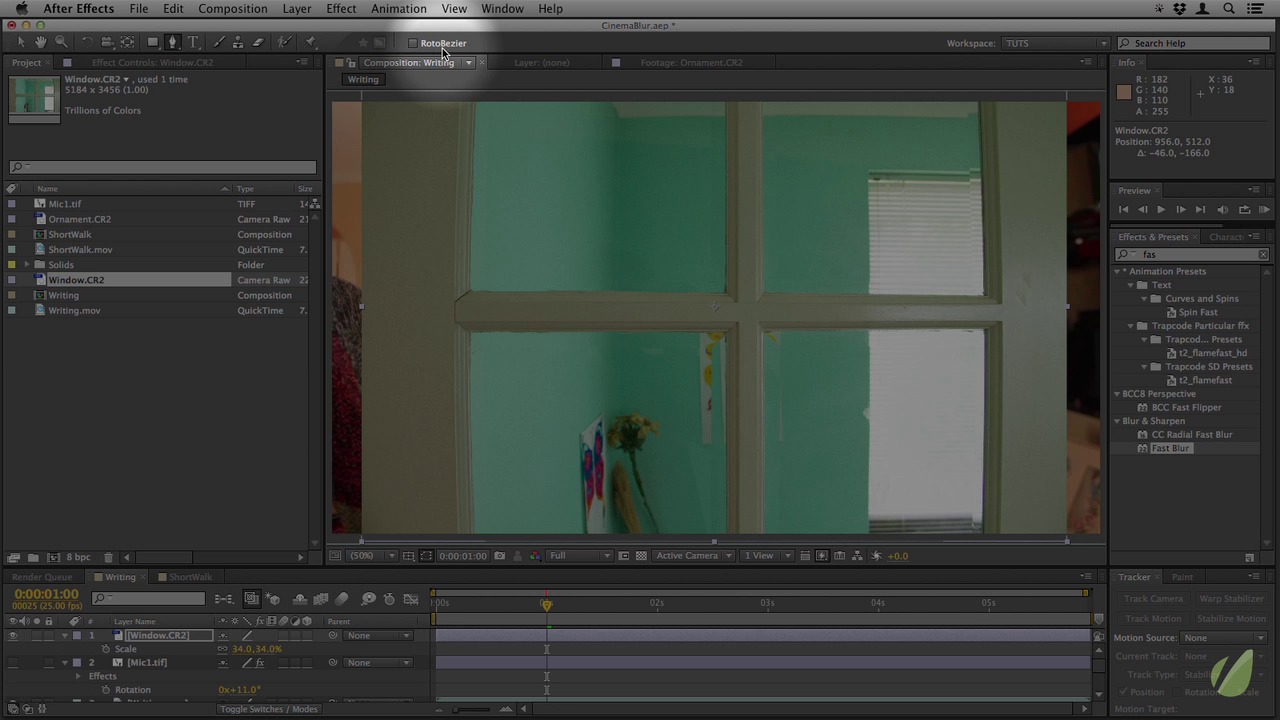Enable the RotoBezier checkbox
Viewport: 1280px width, 720px height.
412,43
